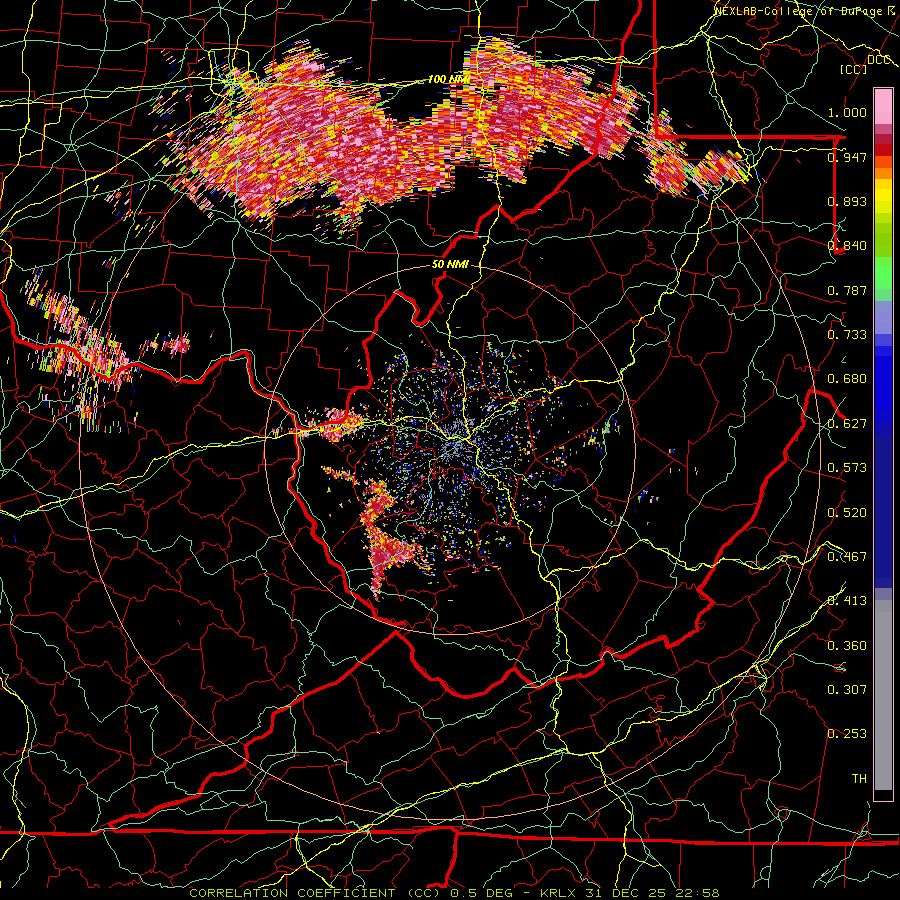This screenshot has height=900, width=900.
Task: Click the 0.520 scale label
Action: [x=847, y=513]
